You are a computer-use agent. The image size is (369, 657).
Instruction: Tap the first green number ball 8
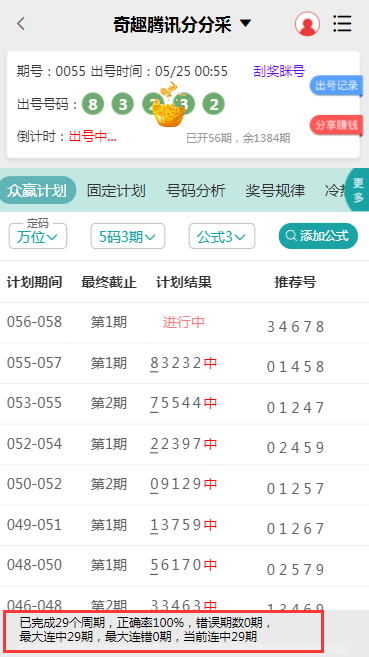93,104
